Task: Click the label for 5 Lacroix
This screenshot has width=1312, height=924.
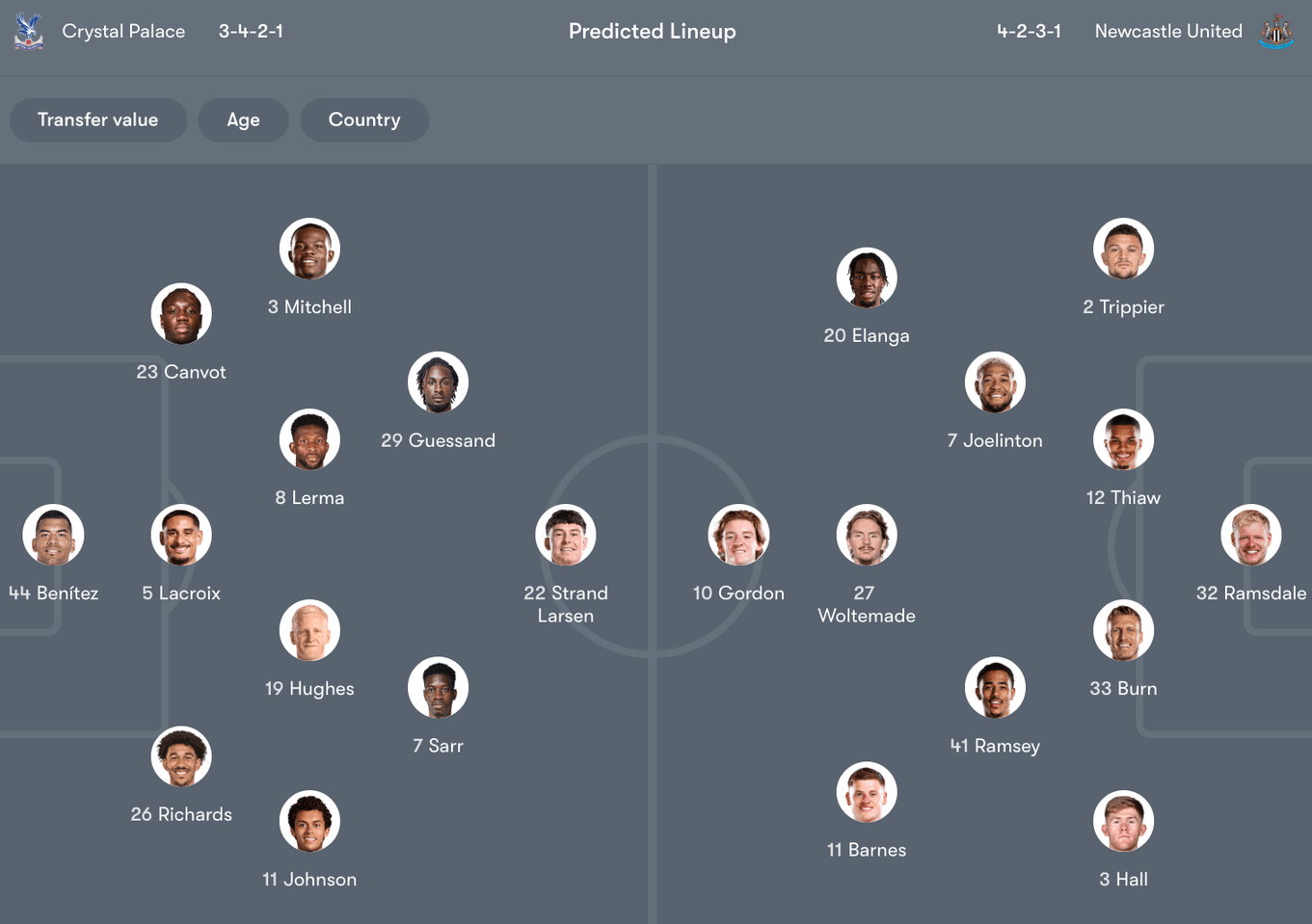Action: coord(180,593)
